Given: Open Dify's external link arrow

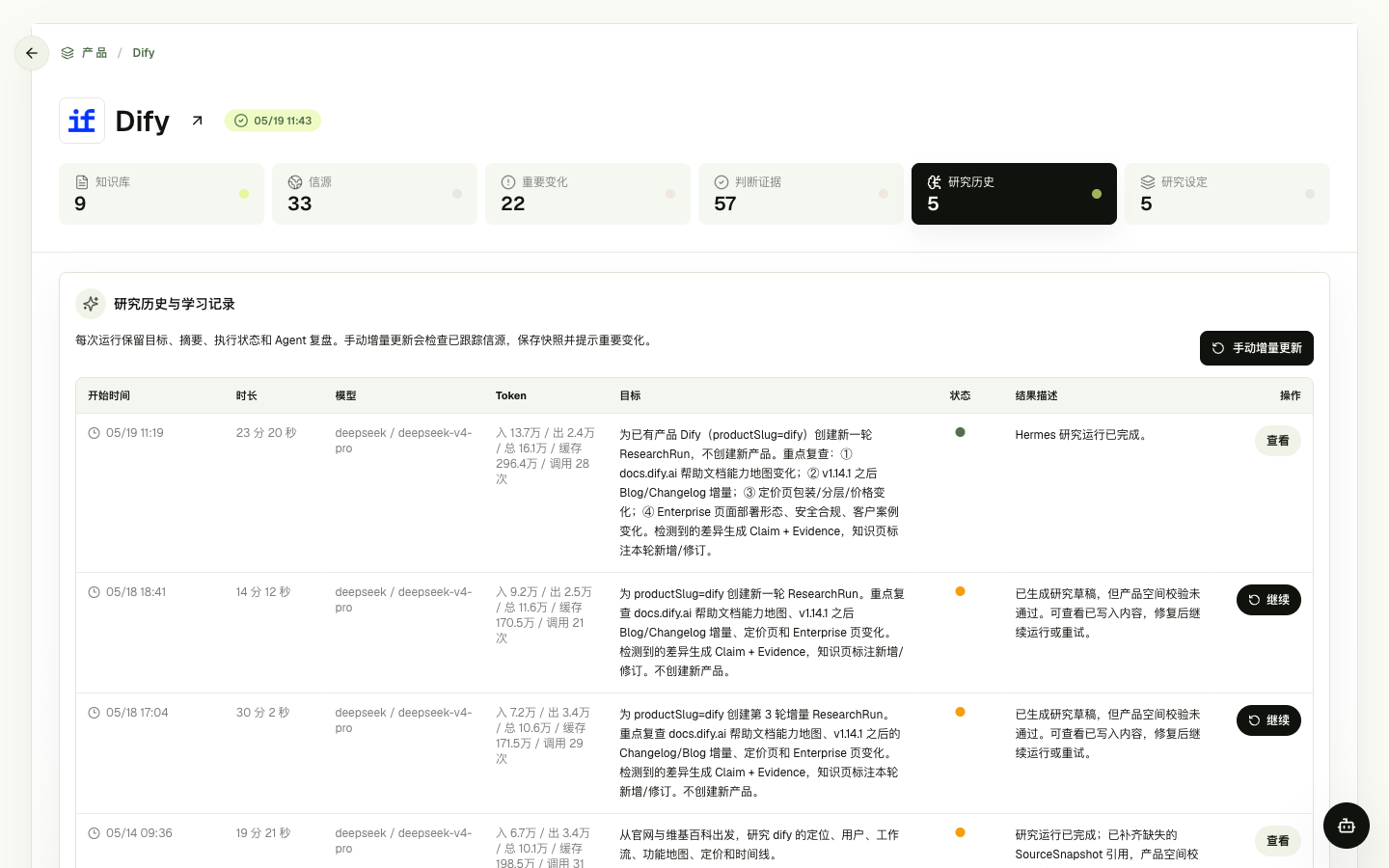Looking at the screenshot, I should tap(197, 121).
